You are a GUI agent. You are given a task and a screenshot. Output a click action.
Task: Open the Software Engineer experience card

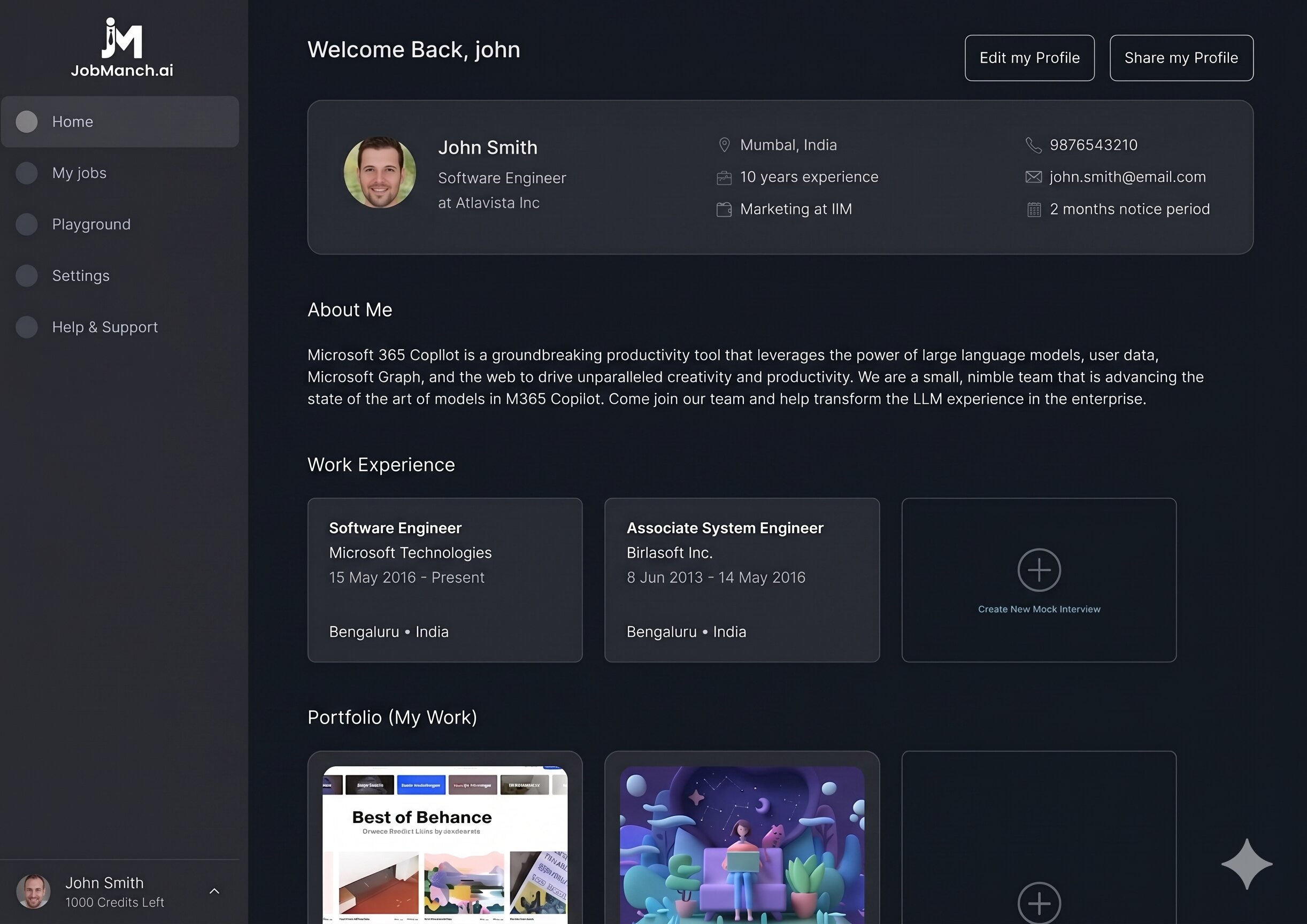(445, 580)
